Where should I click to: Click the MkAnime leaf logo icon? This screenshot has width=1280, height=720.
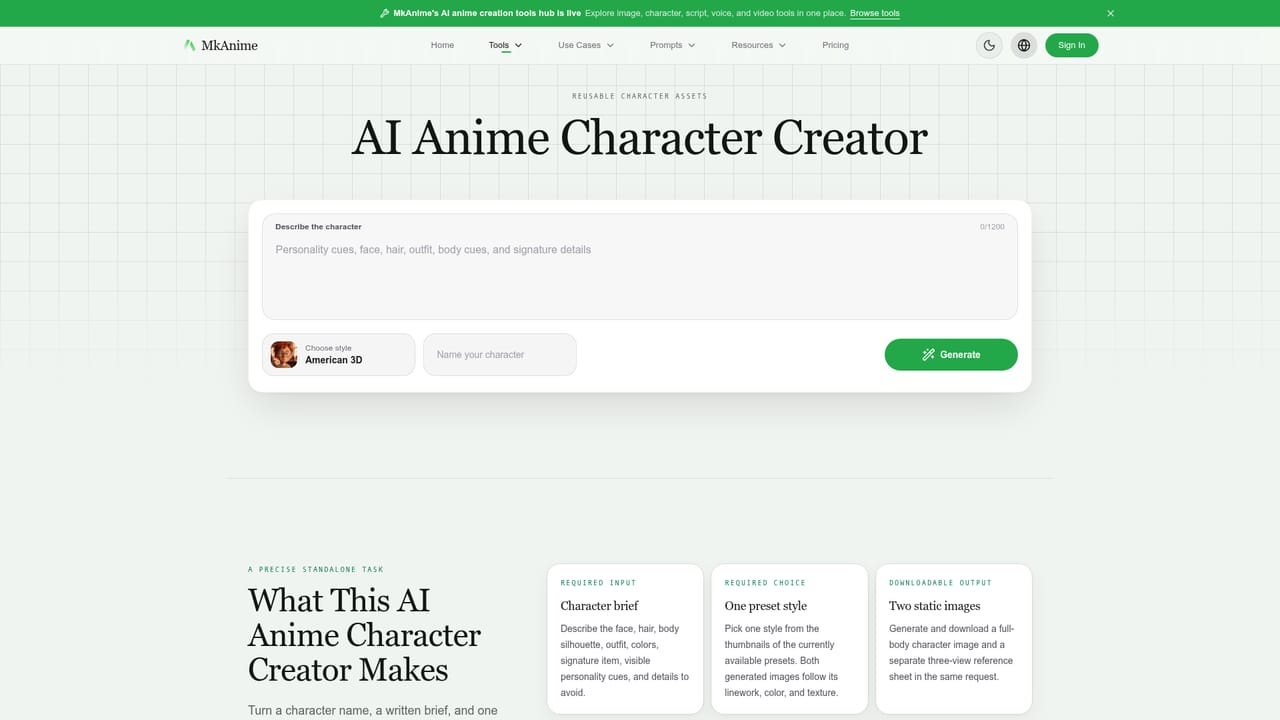190,45
